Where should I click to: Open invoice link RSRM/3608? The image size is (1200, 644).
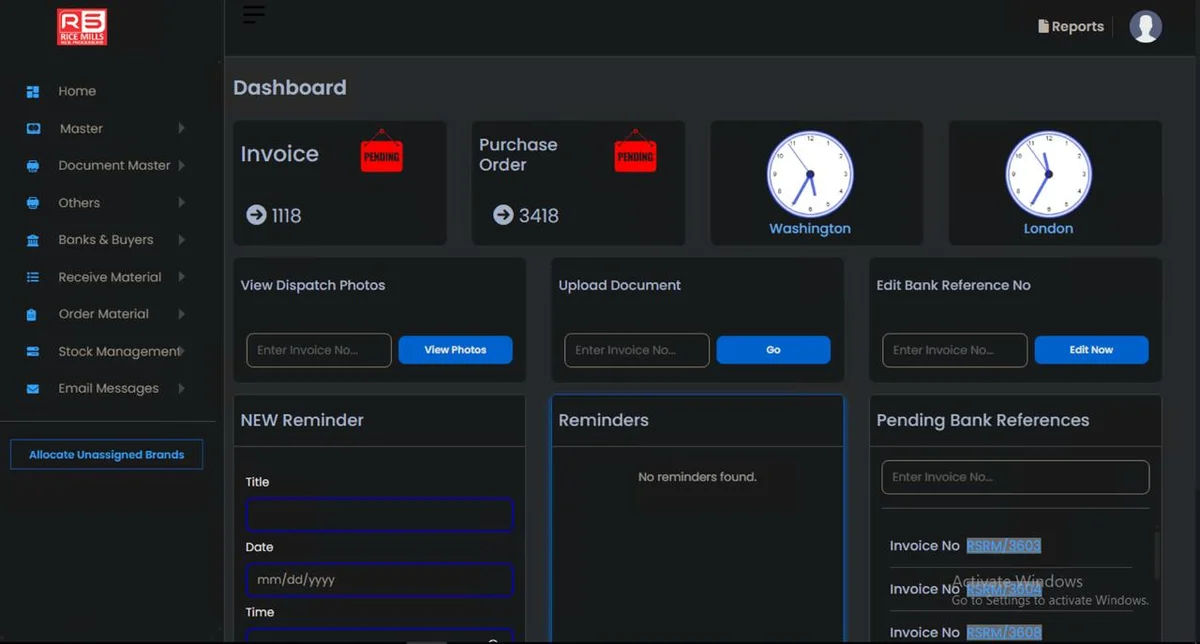point(1003,632)
